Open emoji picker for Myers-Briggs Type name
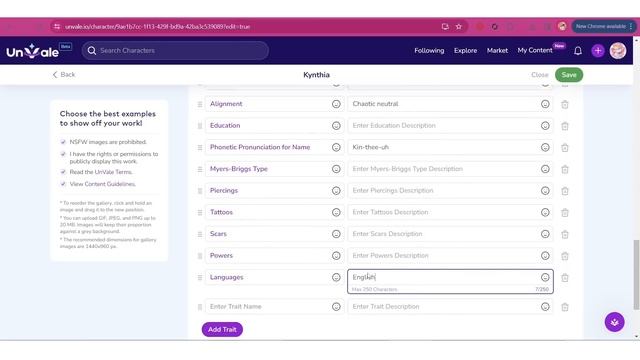This screenshot has width=640, height=360. point(336,169)
